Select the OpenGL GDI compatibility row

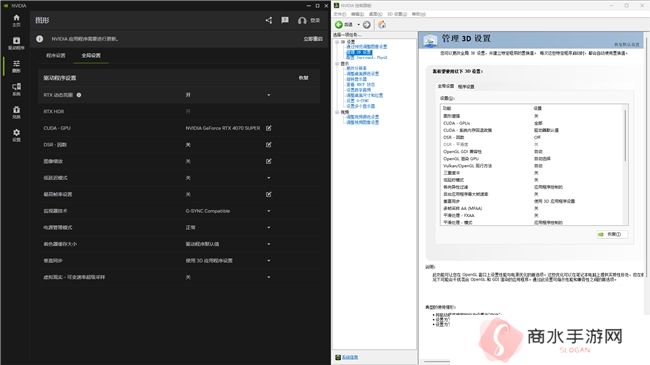[x=533, y=151]
